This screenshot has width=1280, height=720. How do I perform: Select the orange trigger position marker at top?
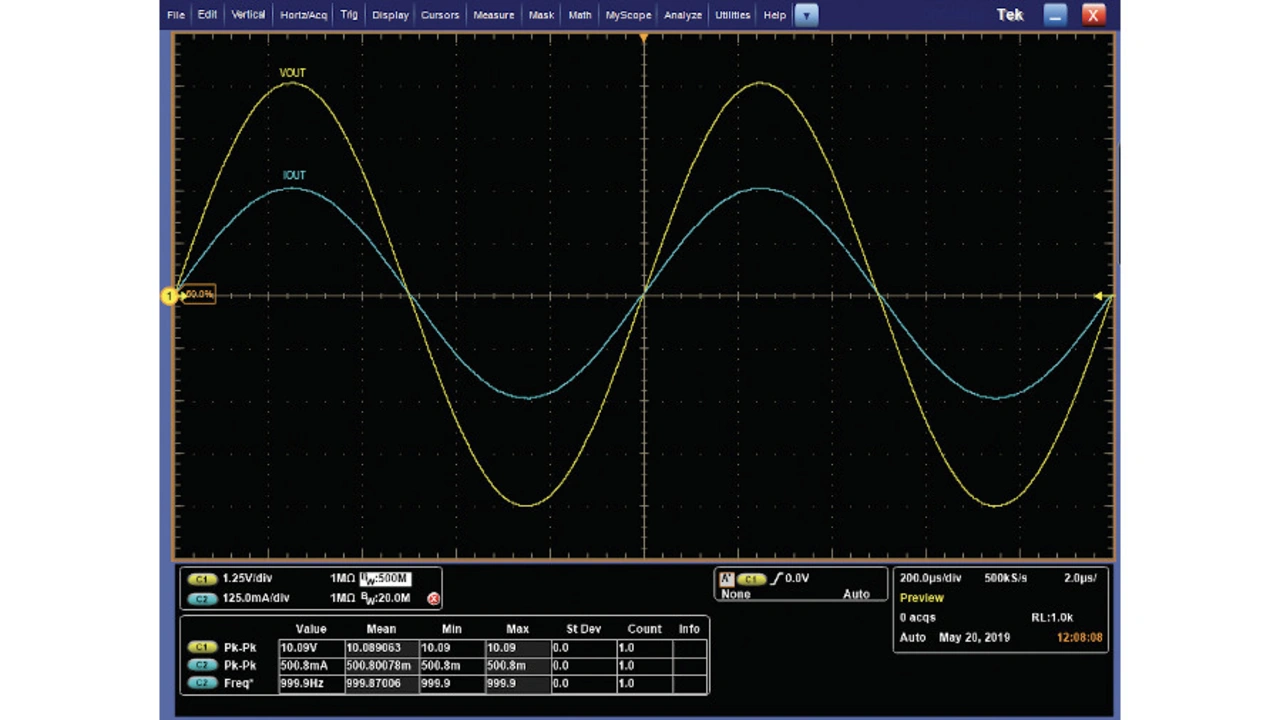pyautogui.click(x=643, y=38)
